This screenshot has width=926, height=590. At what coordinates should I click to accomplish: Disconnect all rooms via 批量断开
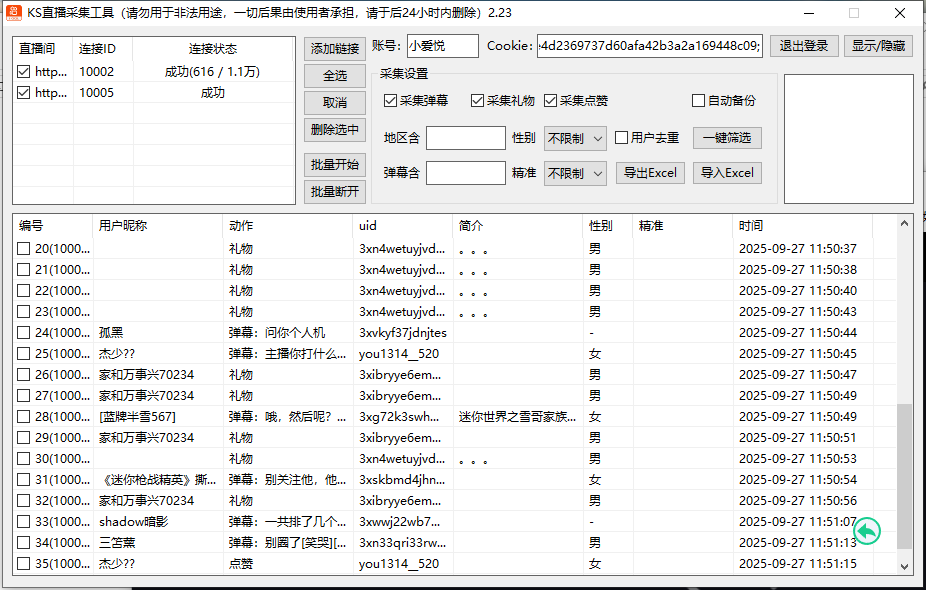click(x=333, y=191)
